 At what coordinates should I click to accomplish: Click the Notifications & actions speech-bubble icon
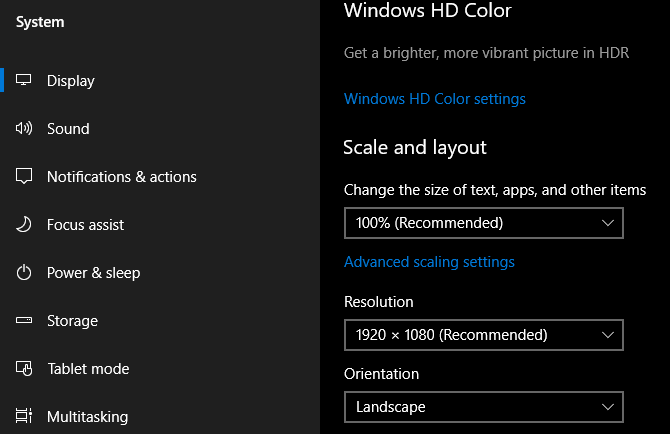[x=25, y=177]
